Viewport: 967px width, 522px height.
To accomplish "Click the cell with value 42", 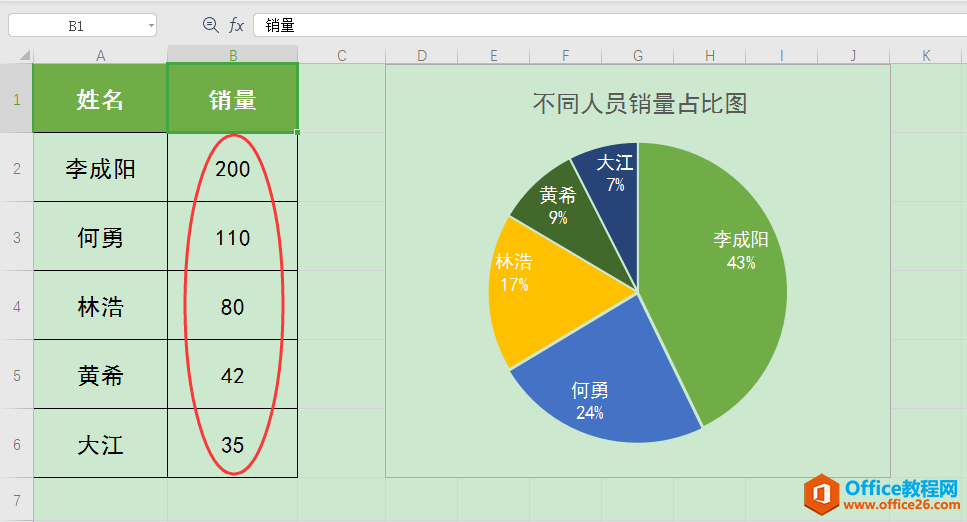I will point(232,375).
